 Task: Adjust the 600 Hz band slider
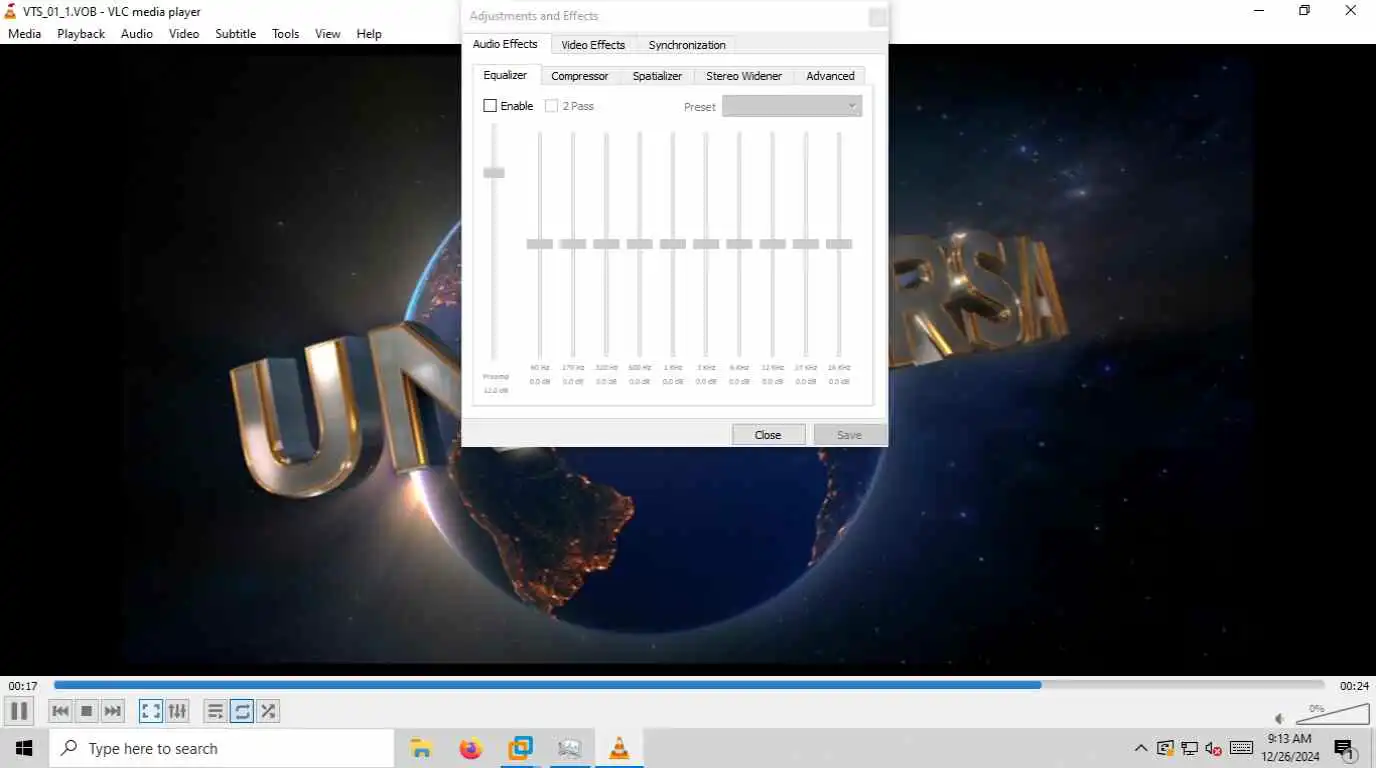coord(640,244)
